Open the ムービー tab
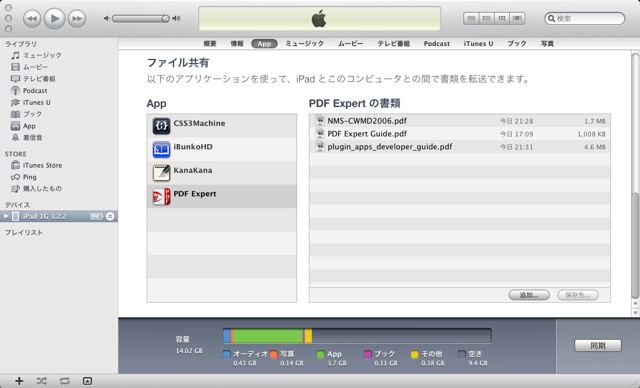 point(350,44)
